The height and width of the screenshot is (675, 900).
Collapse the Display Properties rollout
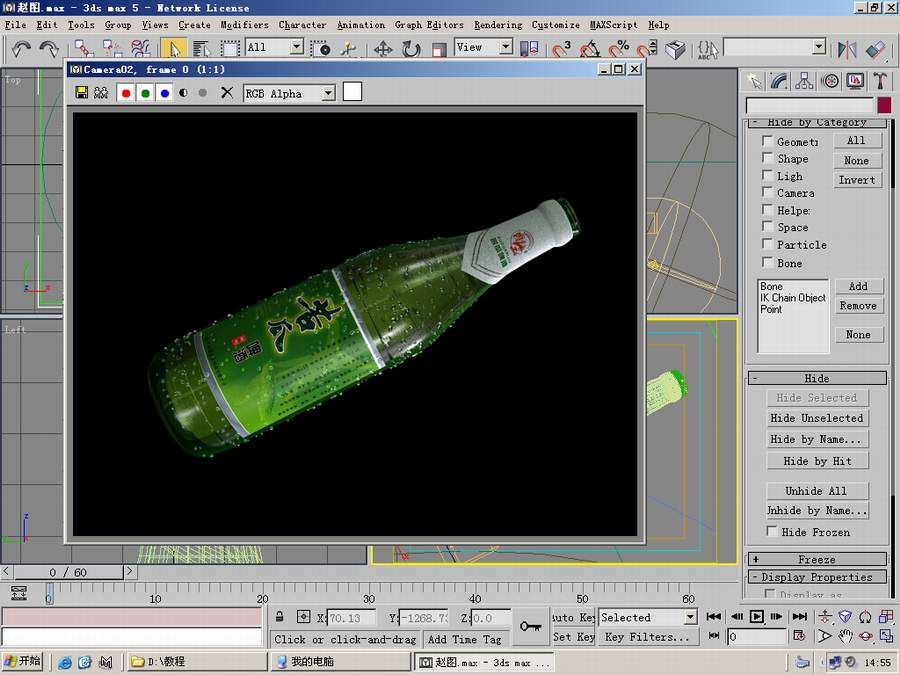point(817,577)
